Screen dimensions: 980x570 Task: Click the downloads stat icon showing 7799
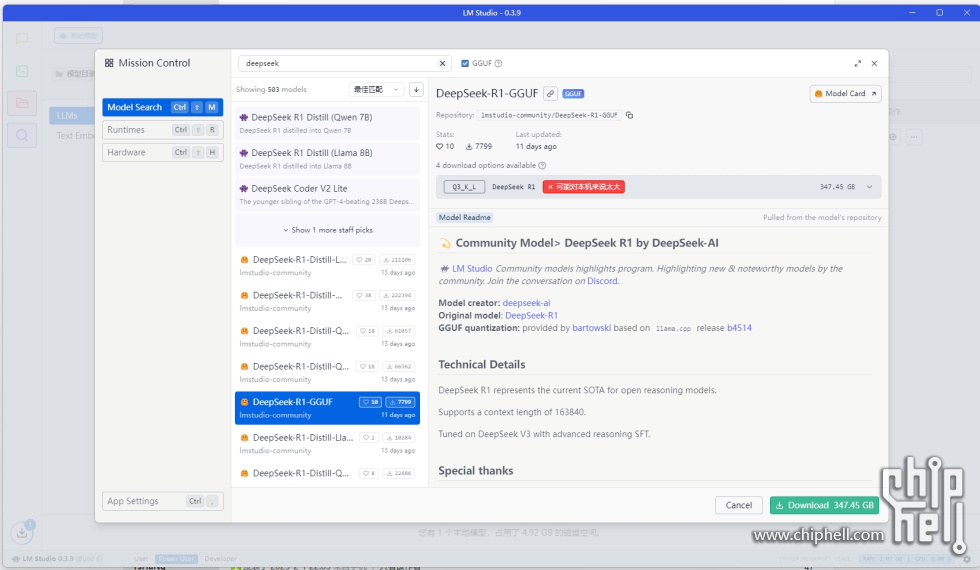pyautogui.click(x=469, y=146)
